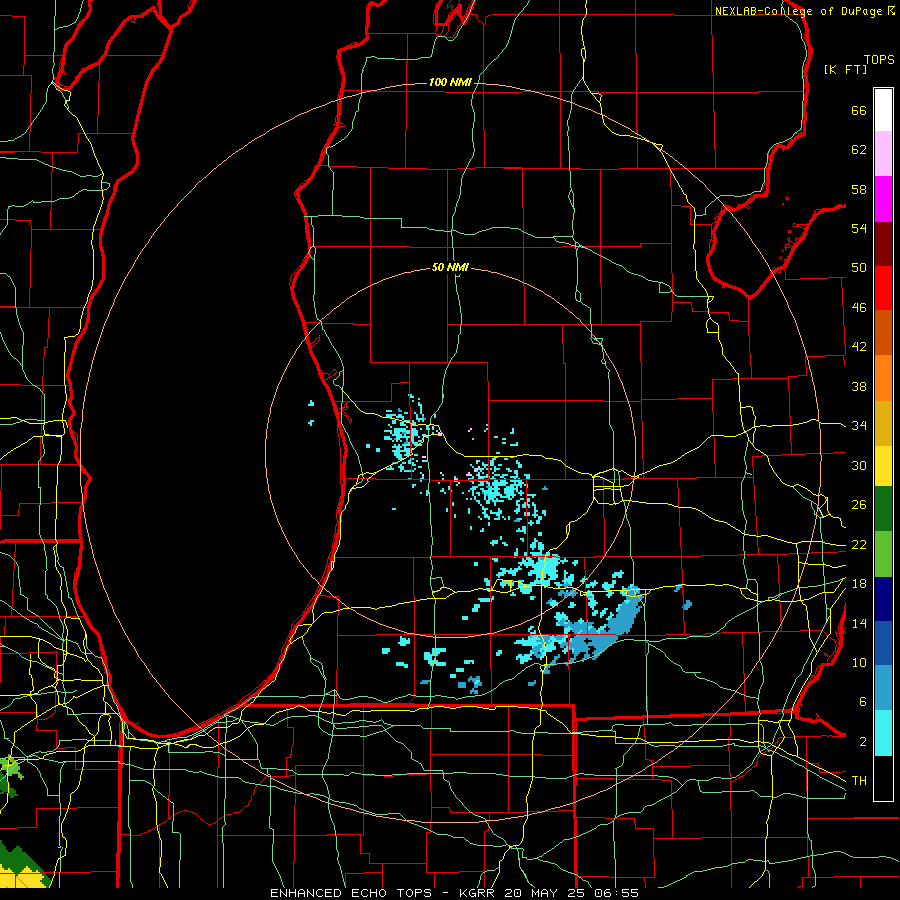
Task: Click the "[K FT]" units label
Action: point(845,69)
